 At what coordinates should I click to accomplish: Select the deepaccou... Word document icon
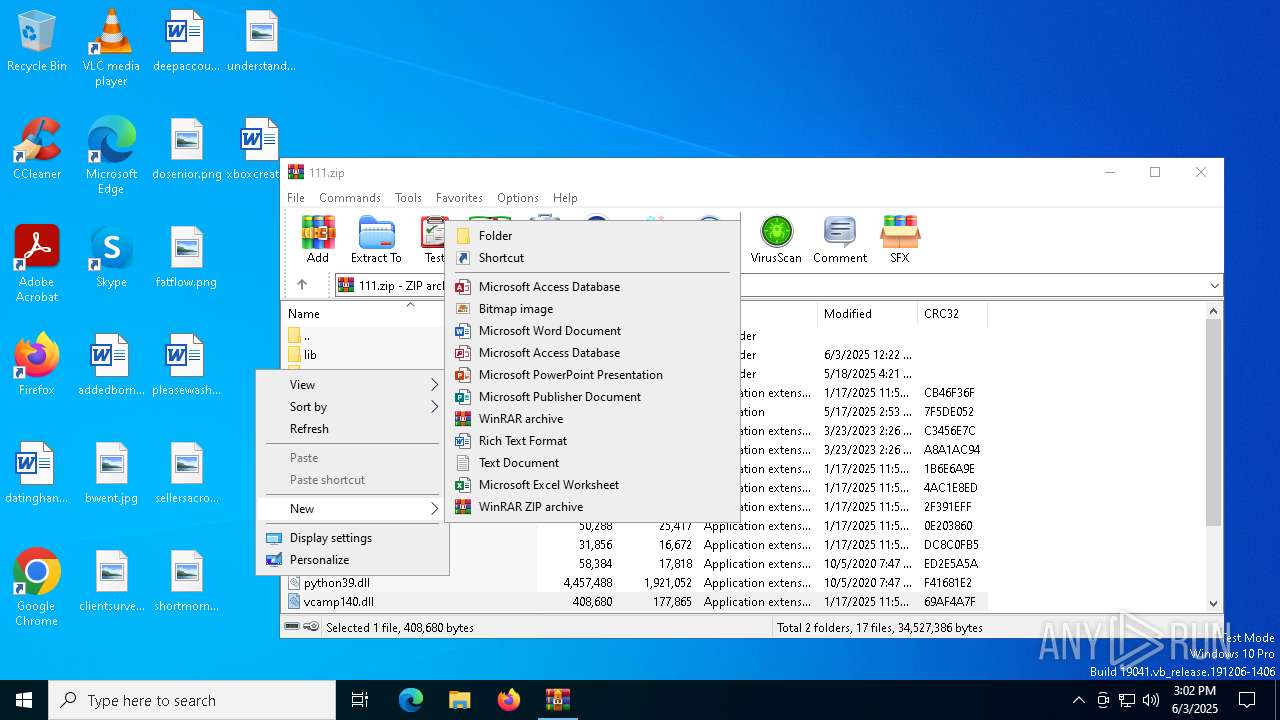pos(186,41)
